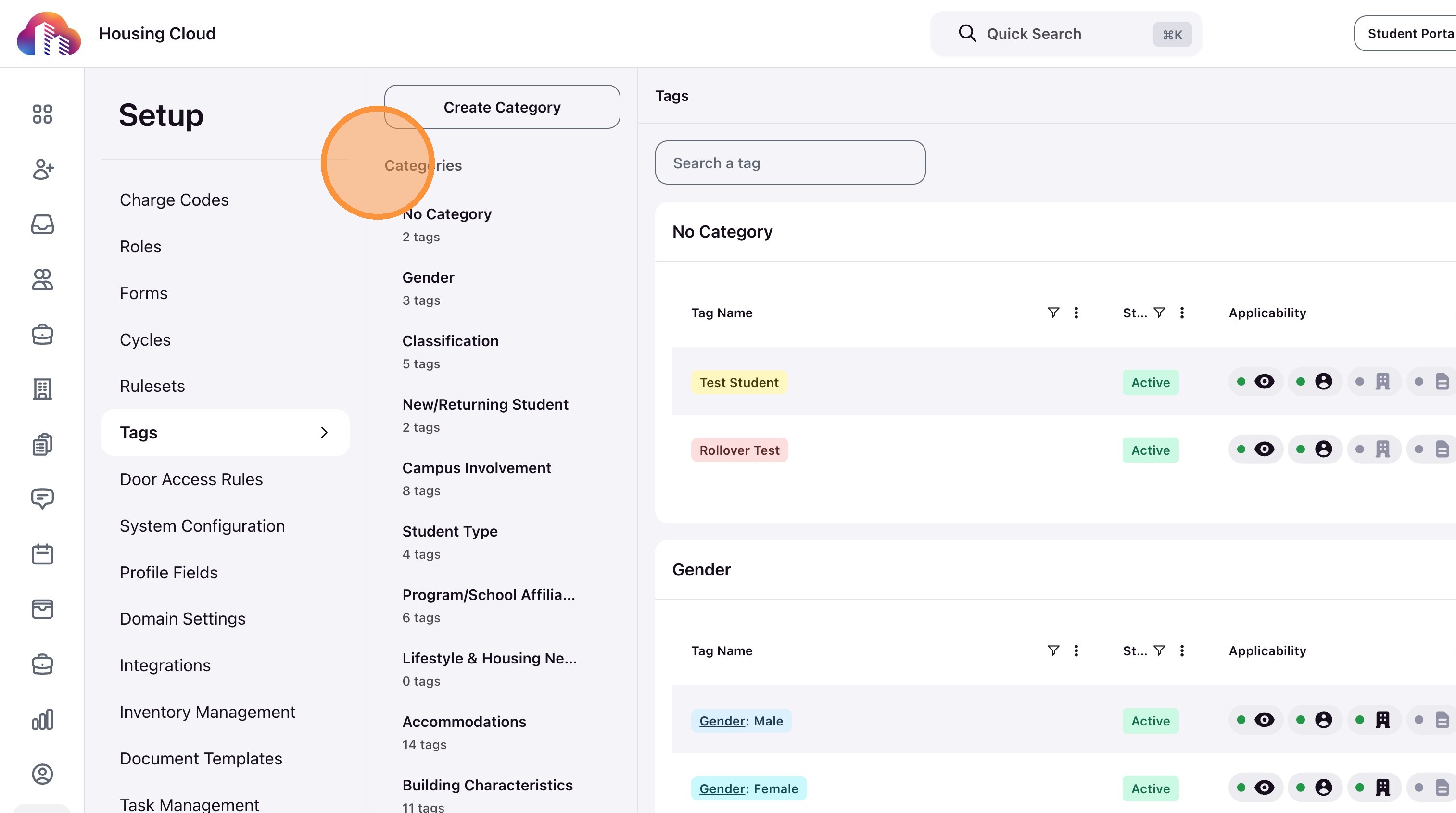Select the Classification category
The height and width of the screenshot is (813, 1456).
click(x=450, y=341)
